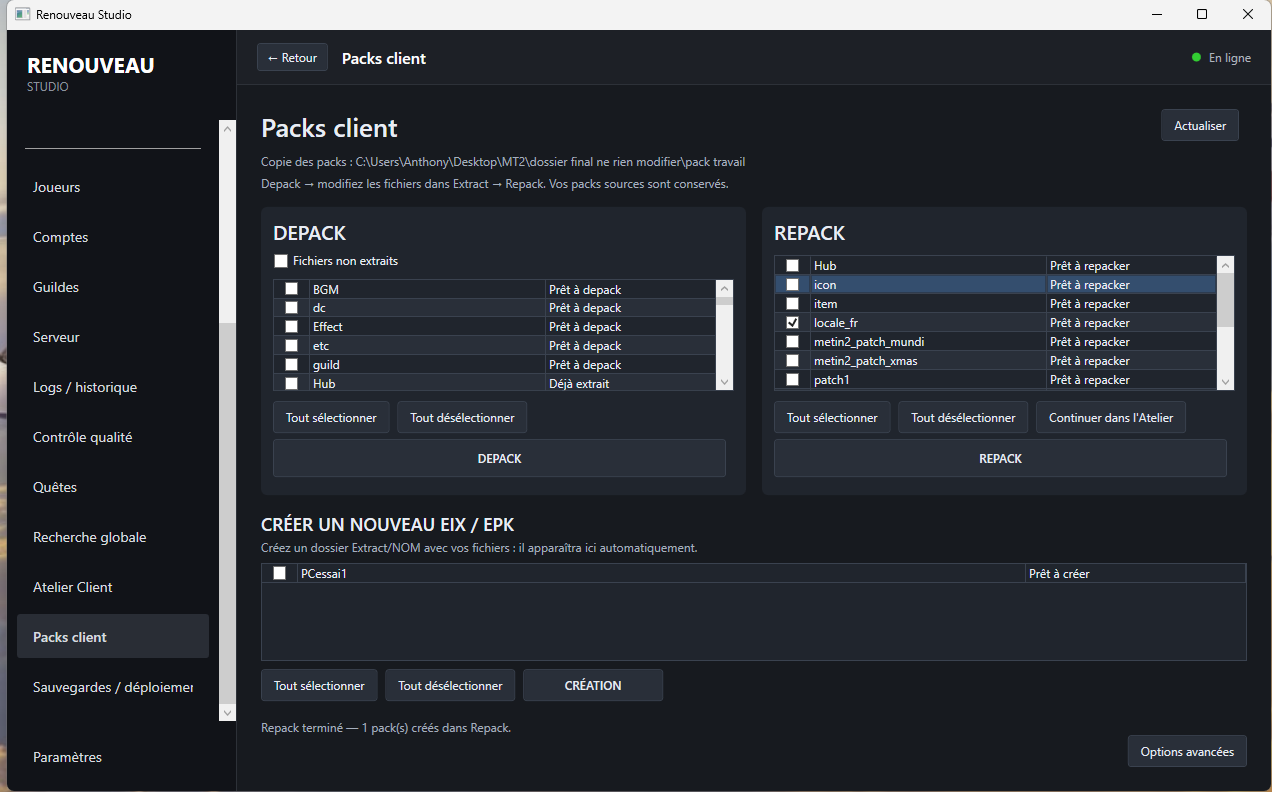Click the sidebar scrollbar down arrow
Screen dimensions: 1272x792
[x=227, y=712]
